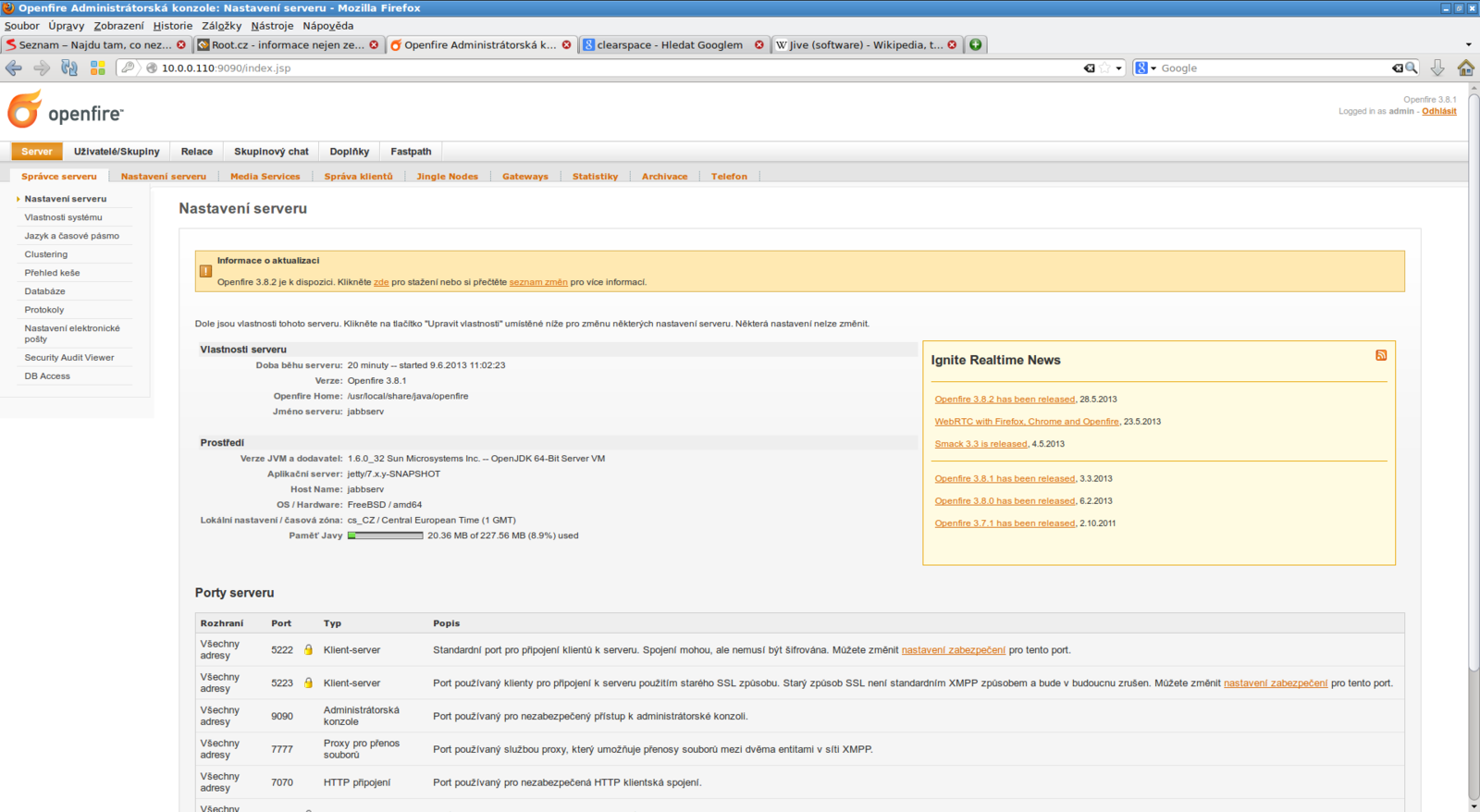Viewport: 1480px width, 812px height.
Task: Switch to the Jive Wikipedia browser tab
Action: [866, 44]
